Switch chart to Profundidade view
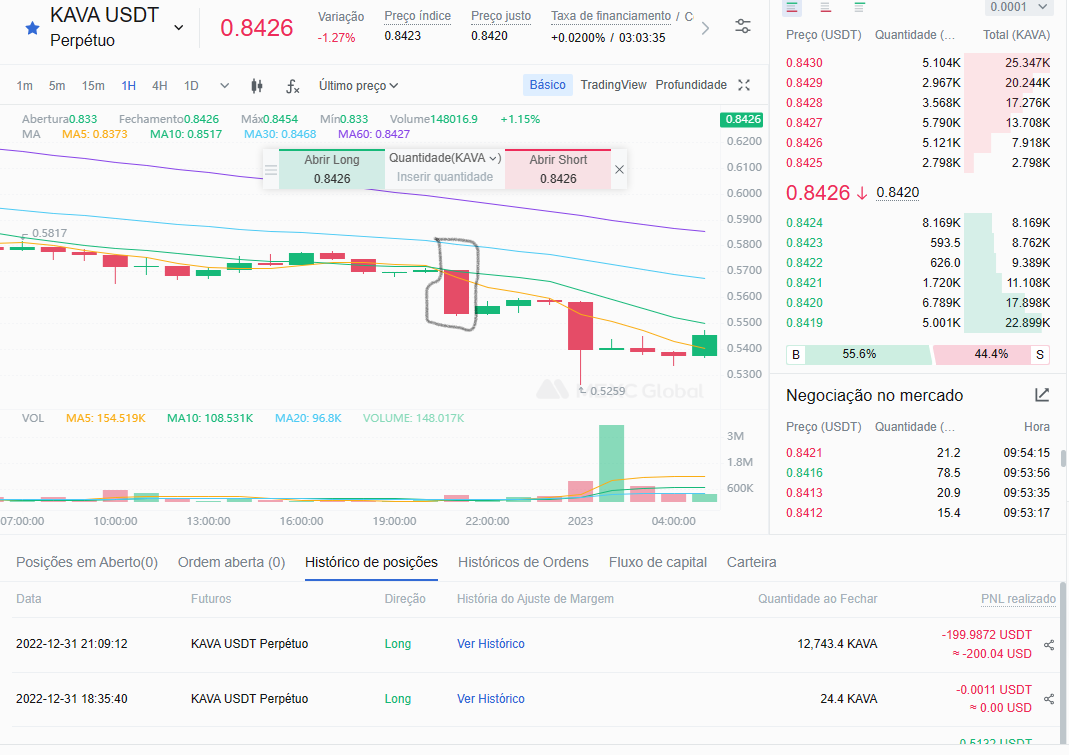The height and width of the screenshot is (755, 1069). click(x=691, y=85)
